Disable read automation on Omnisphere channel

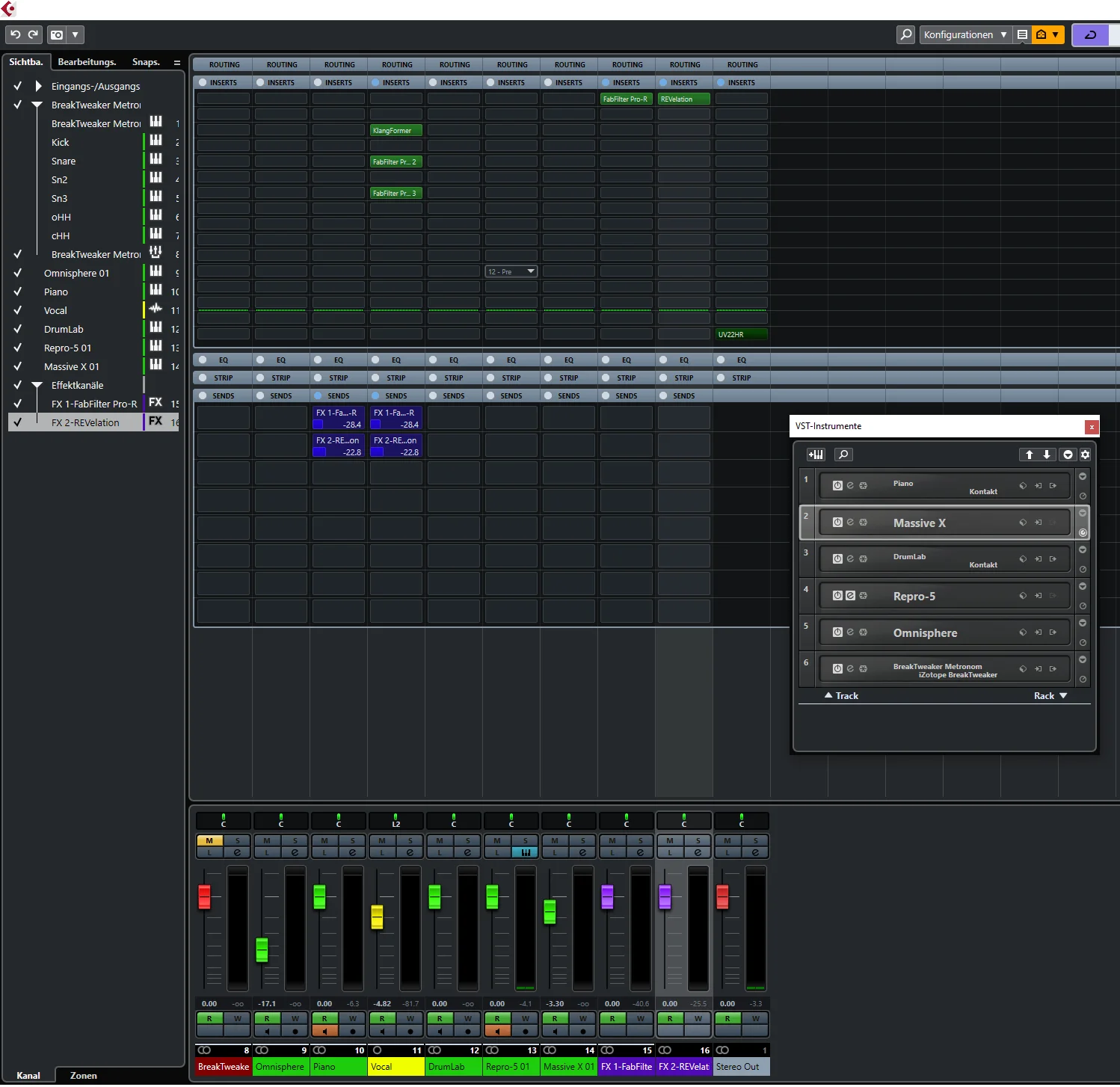tap(267, 1018)
